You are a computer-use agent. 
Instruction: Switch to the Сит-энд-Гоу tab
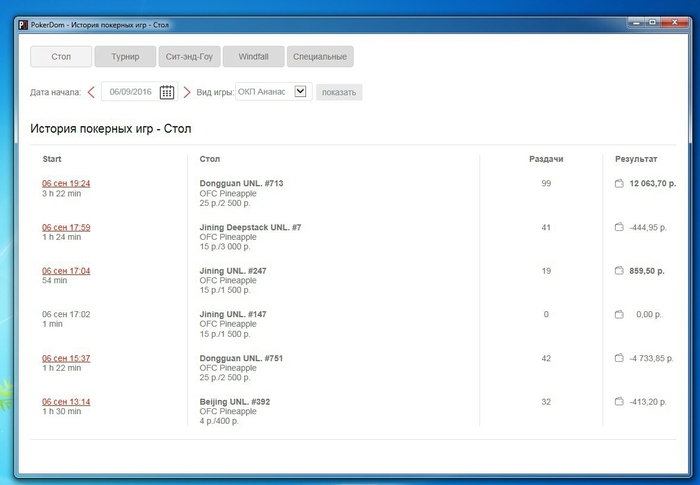click(x=189, y=57)
